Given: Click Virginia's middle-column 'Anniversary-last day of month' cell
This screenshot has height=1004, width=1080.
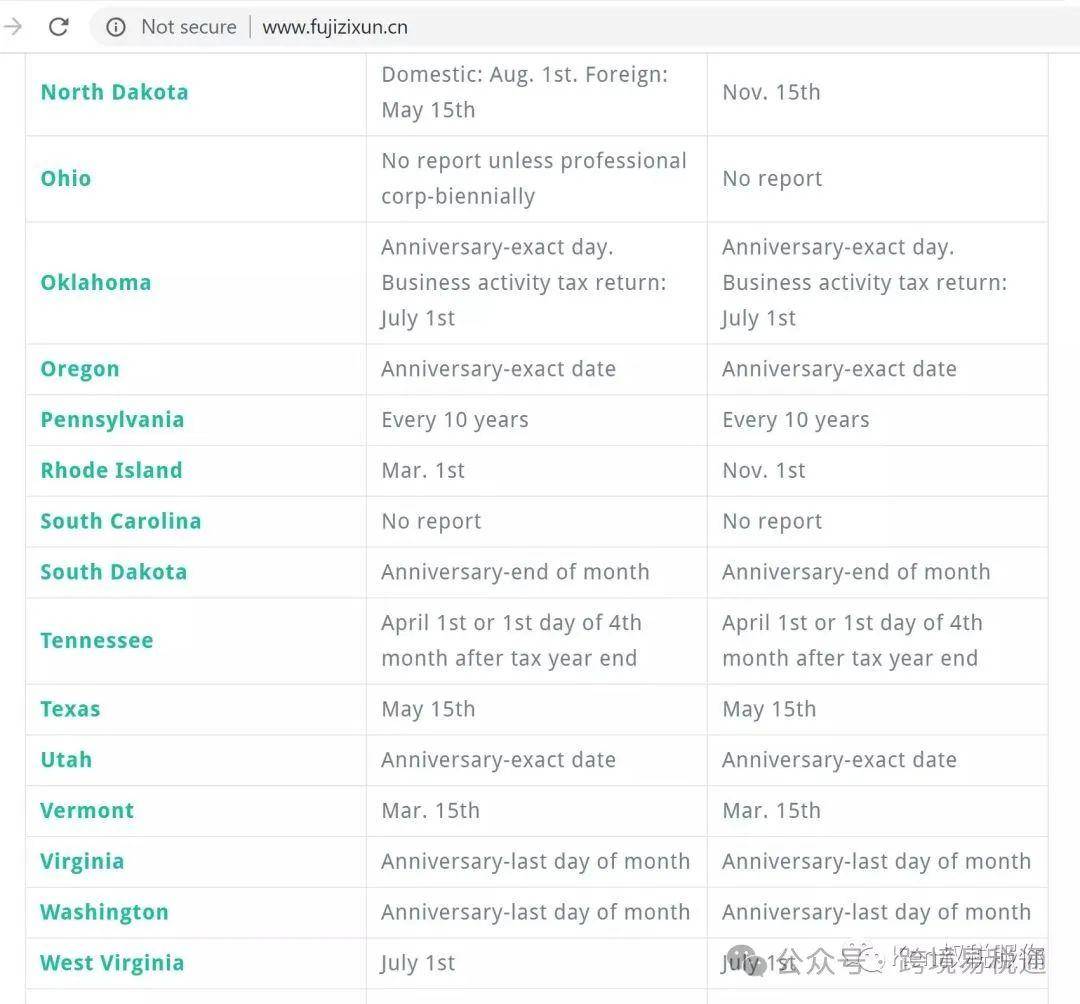Looking at the screenshot, I should point(537,862).
